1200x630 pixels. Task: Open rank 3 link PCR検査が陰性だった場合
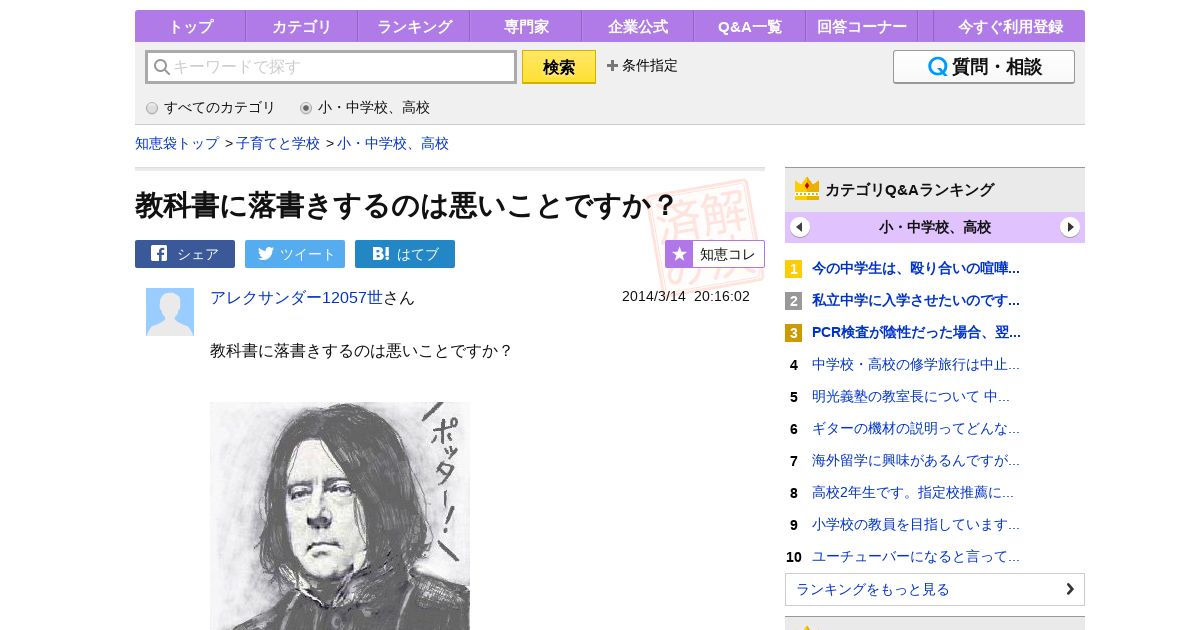pos(916,332)
